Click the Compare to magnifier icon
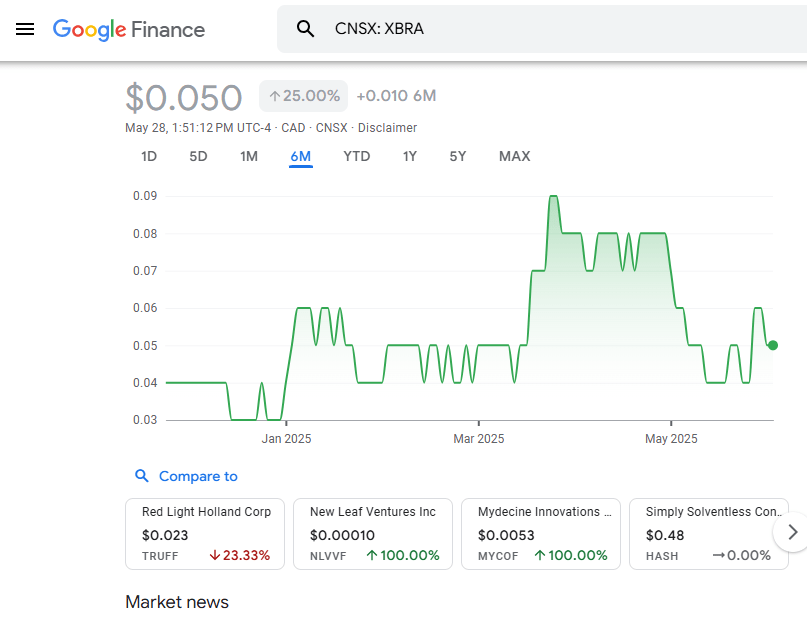Viewport: 807px width, 622px height. 142,476
